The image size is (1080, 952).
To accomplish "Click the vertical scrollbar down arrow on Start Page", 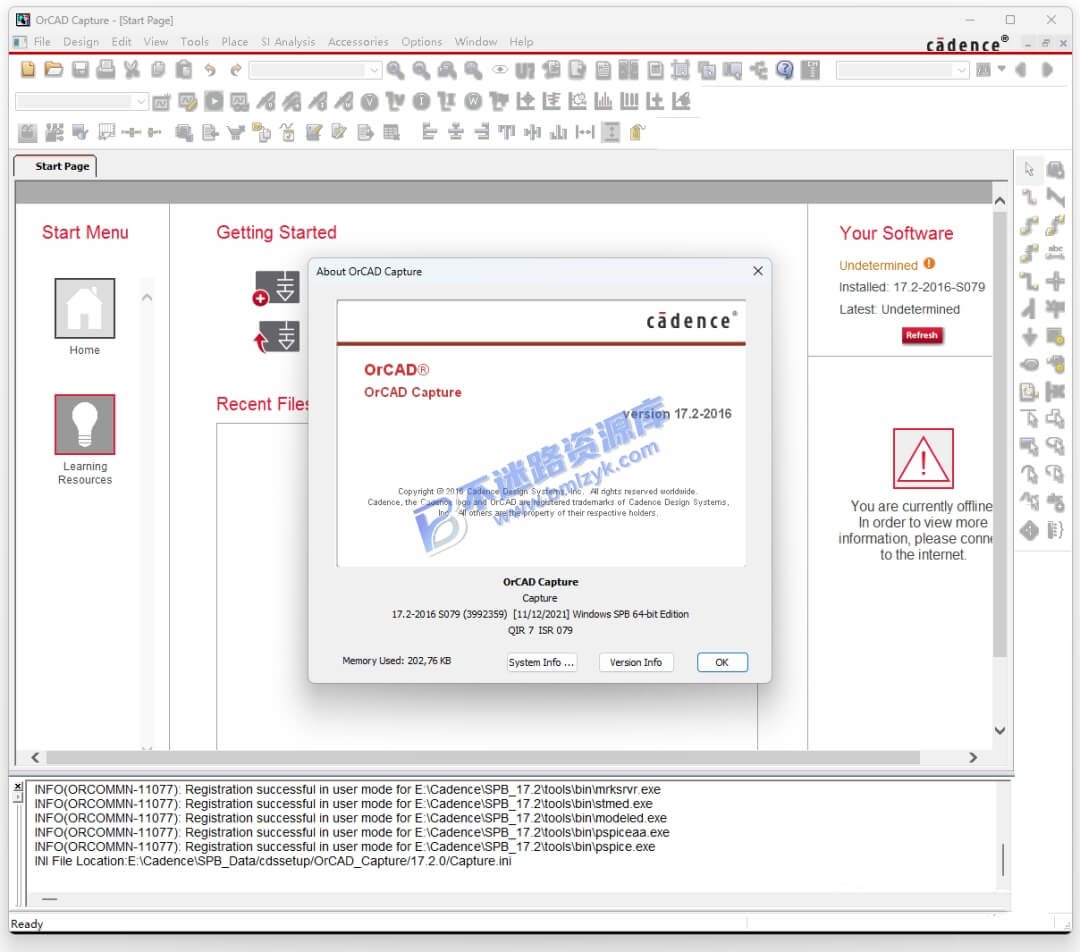I will 1000,730.
